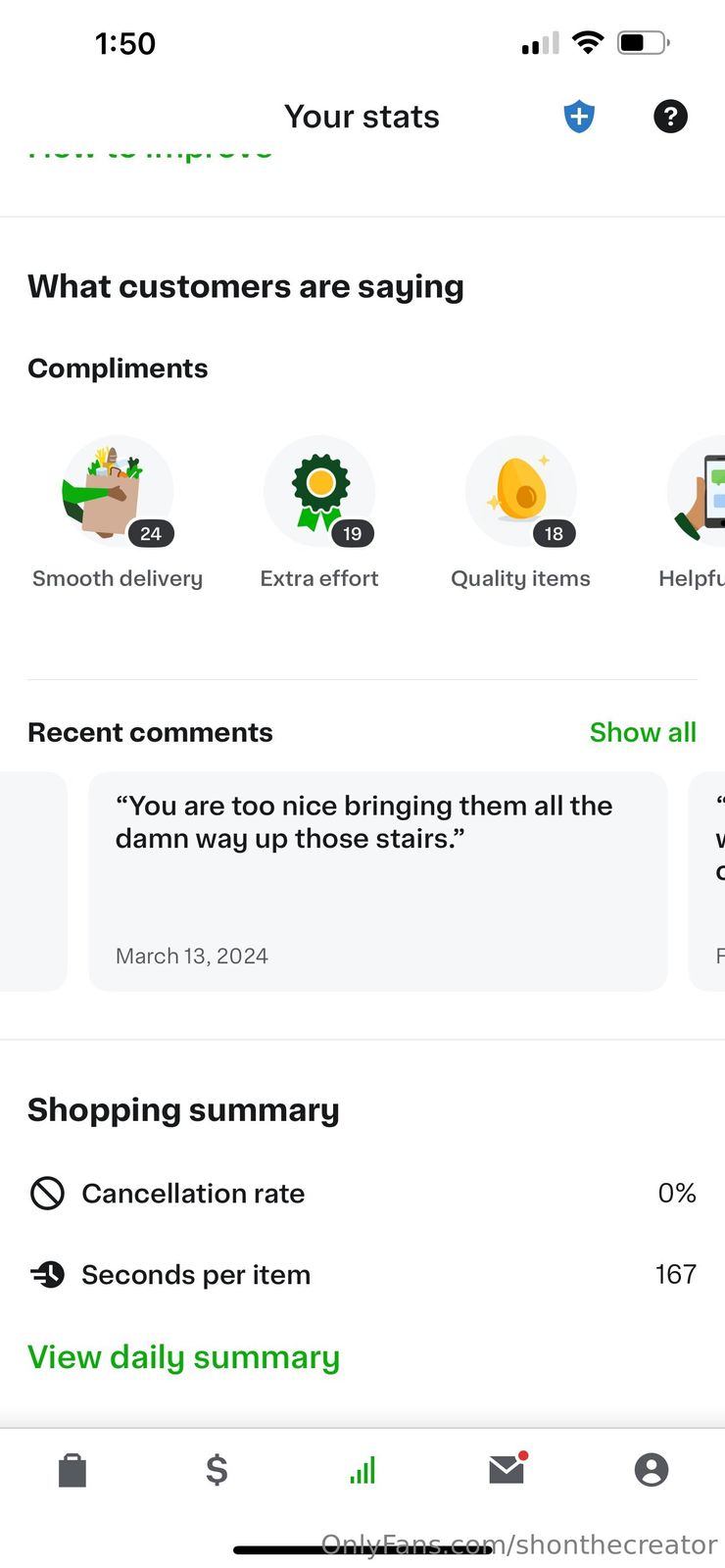Tap the Smooth delivery compliment badge
725x1568 pixels.
pos(118,492)
